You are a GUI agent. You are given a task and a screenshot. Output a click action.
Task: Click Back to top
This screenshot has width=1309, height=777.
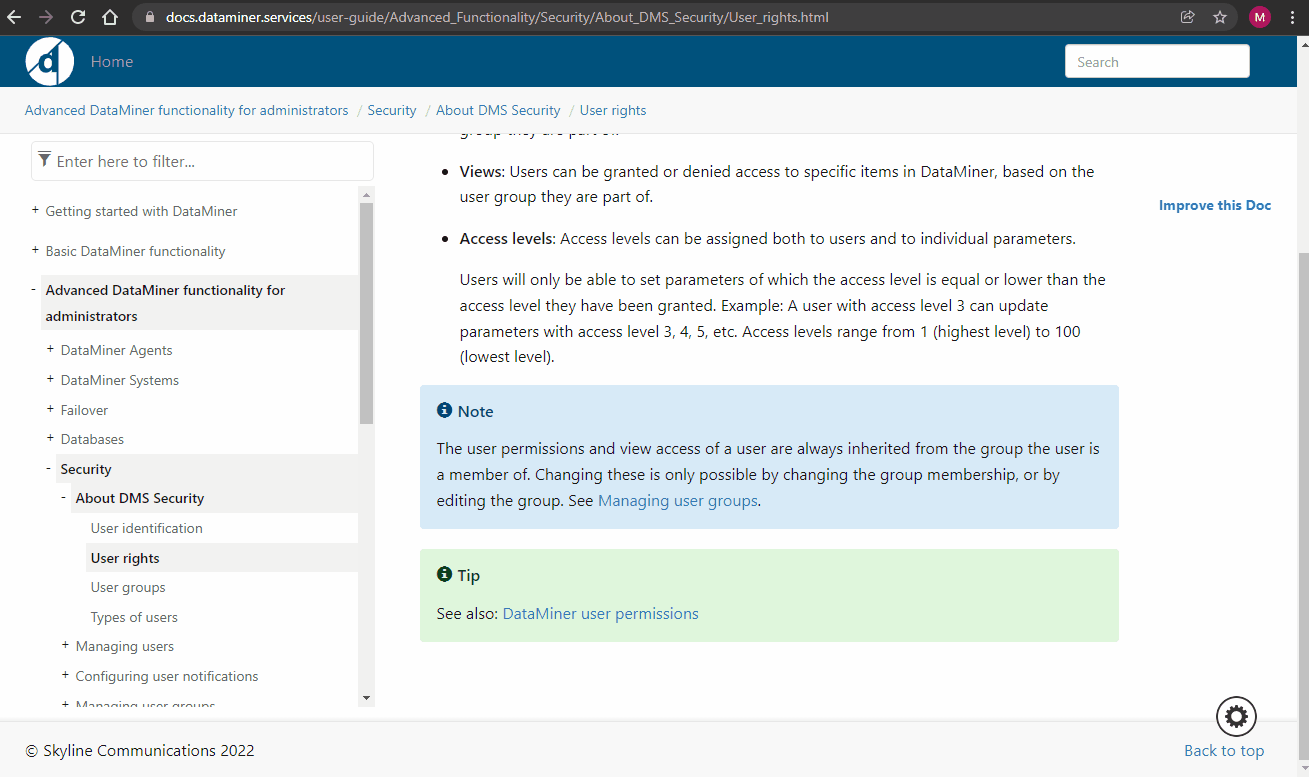click(1224, 750)
